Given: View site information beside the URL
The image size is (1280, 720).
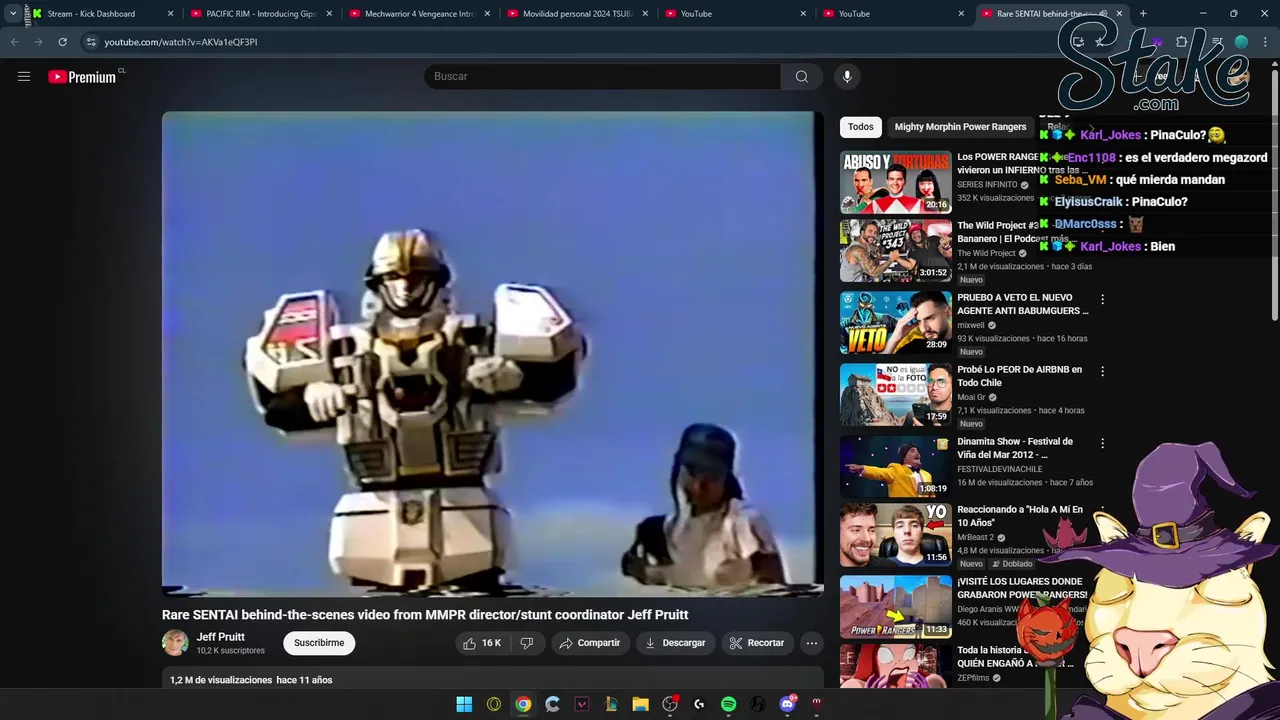Looking at the screenshot, I should coord(91,42).
